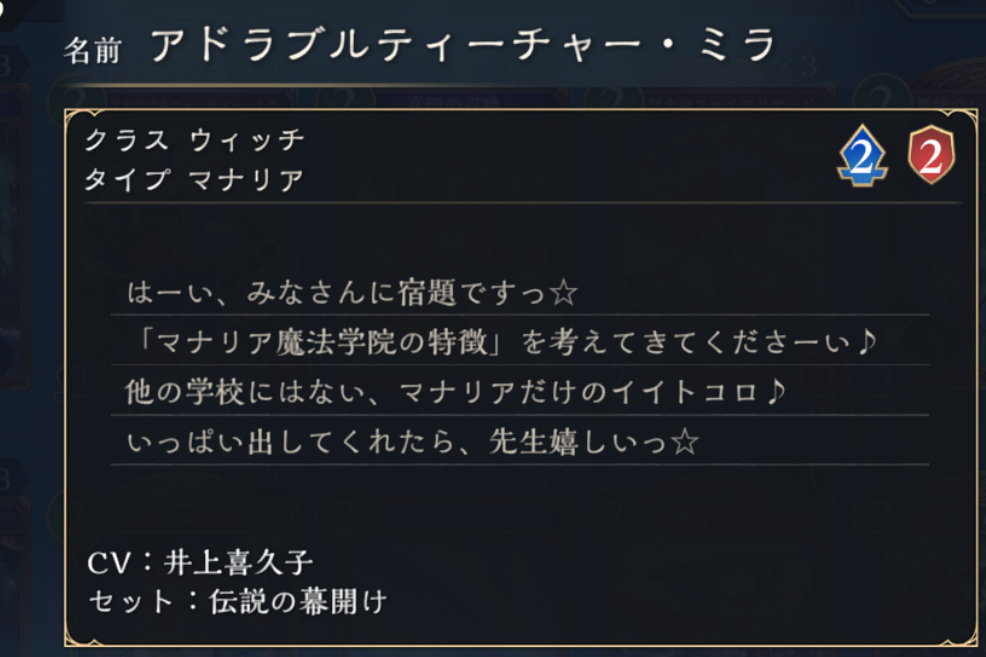Click the ♪ symbol after イイトコロ

point(775,392)
